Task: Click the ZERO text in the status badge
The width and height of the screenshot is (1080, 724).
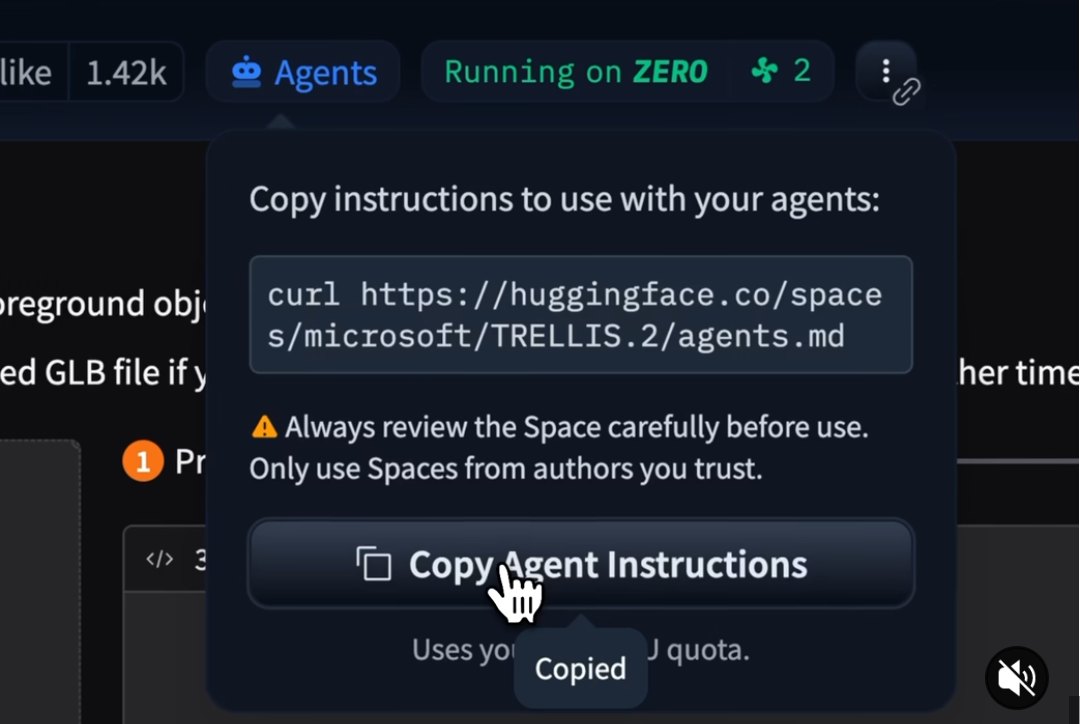Action: pyautogui.click(x=670, y=71)
